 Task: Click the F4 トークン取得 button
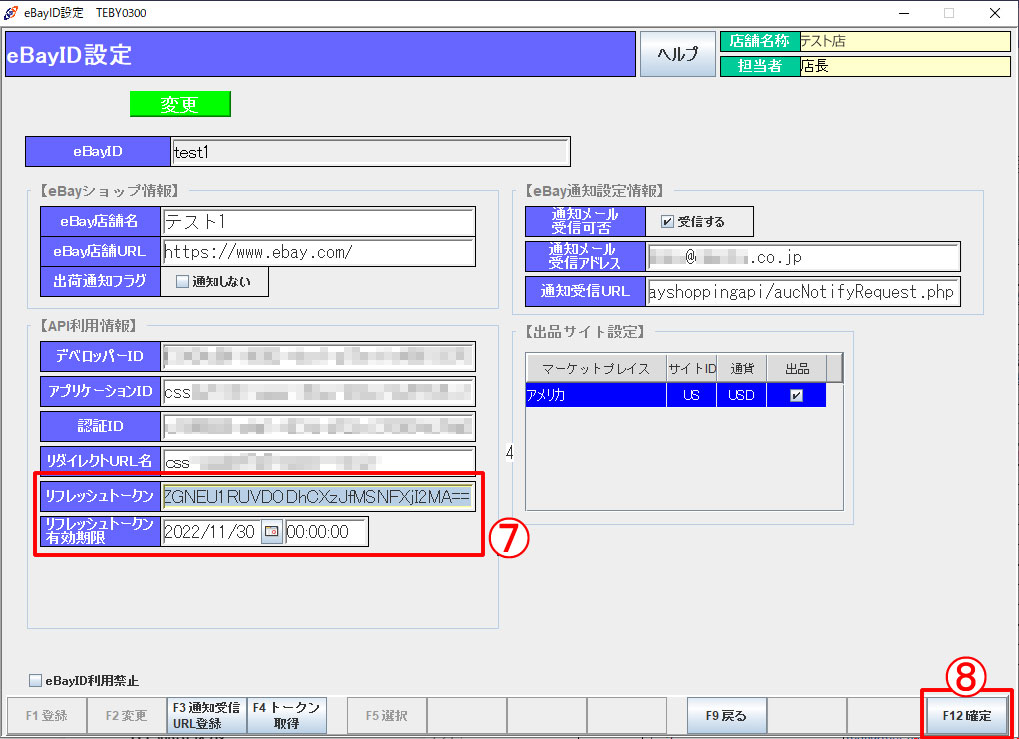(287, 715)
